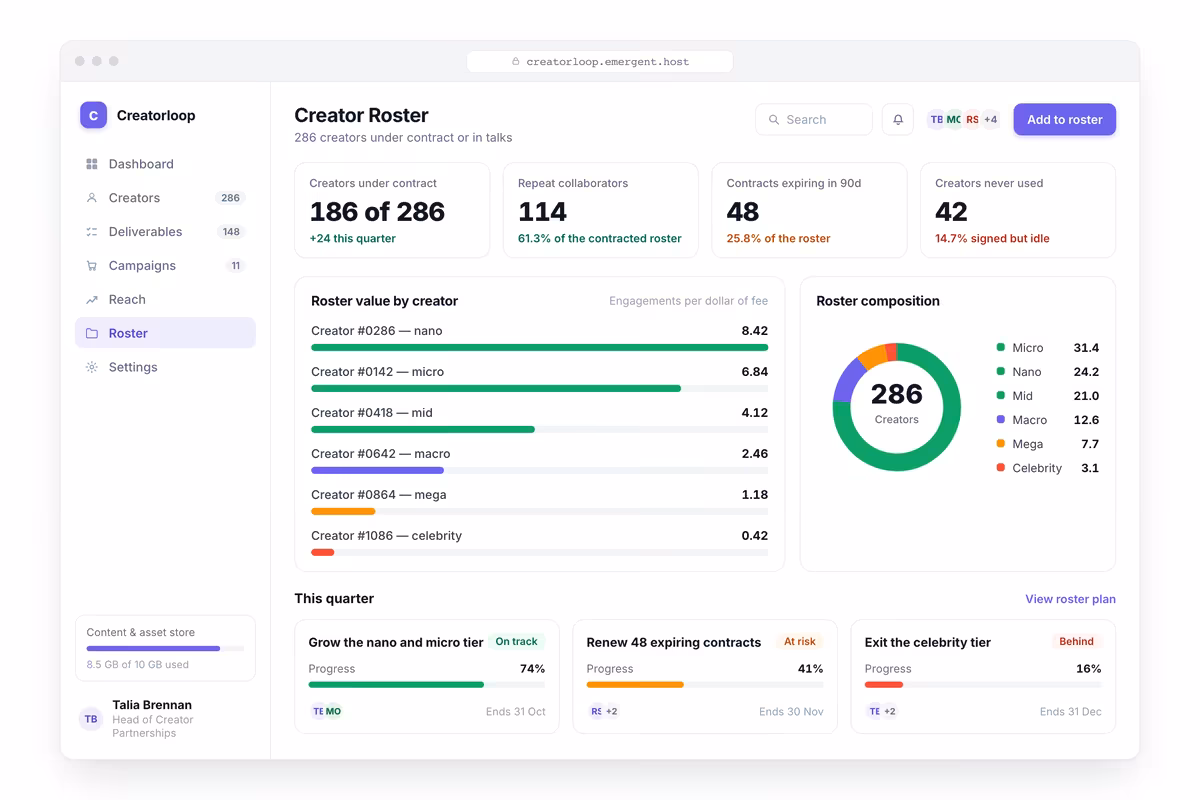Image resolution: width=1200 pixels, height=800 pixels.
Task: Click the +4 members badge
Action: pos(990,120)
